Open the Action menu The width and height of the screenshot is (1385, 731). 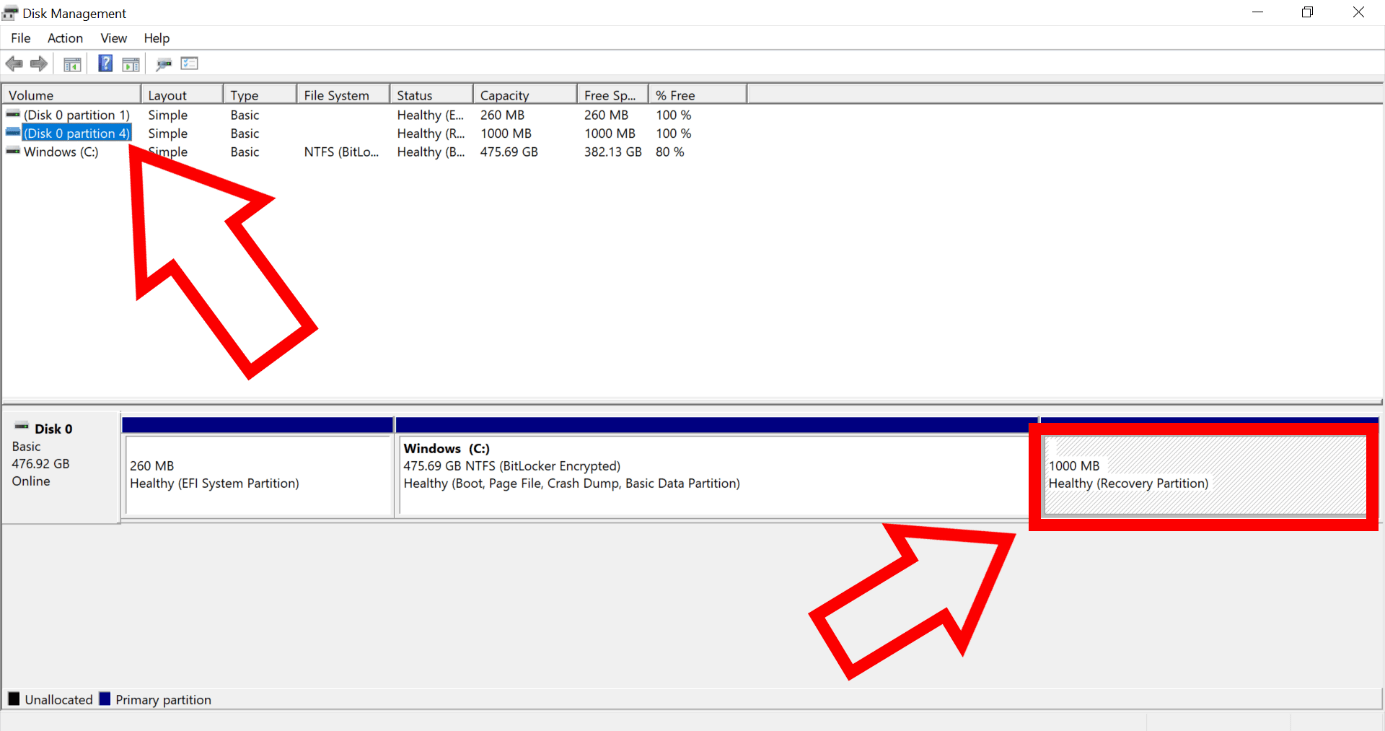click(64, 38)
